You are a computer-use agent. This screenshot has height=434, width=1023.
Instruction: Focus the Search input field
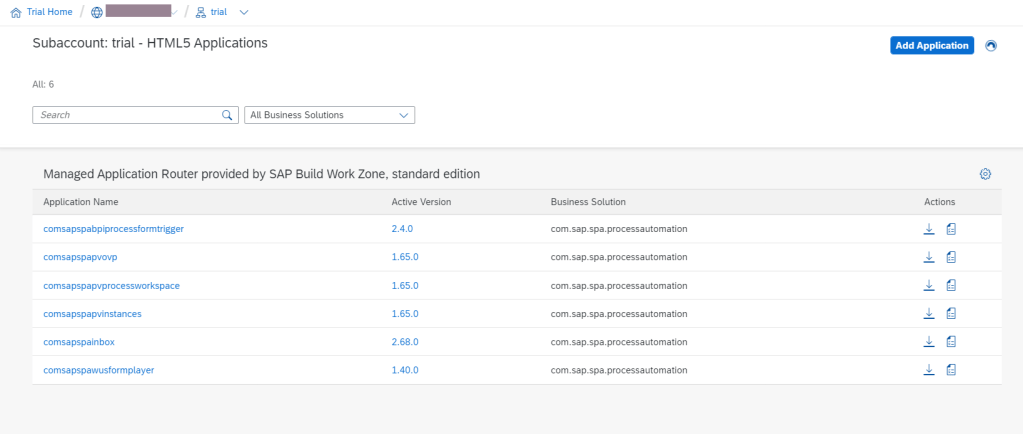point(127,115)
